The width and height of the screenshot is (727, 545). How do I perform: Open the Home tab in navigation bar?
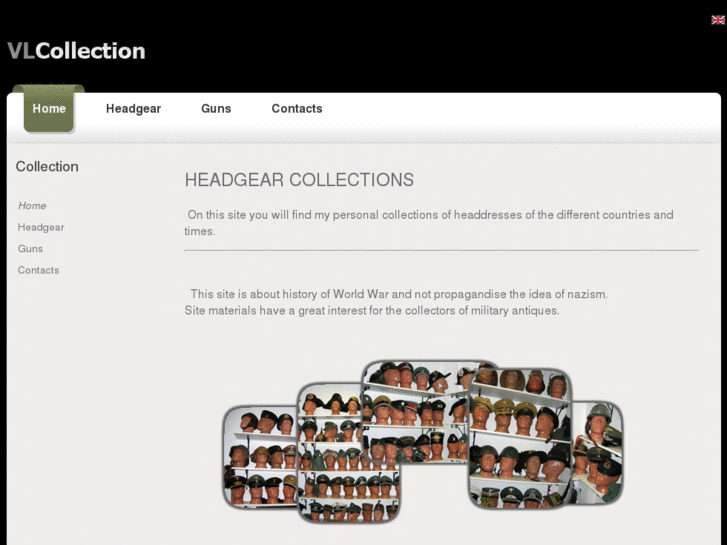[49, 109]
